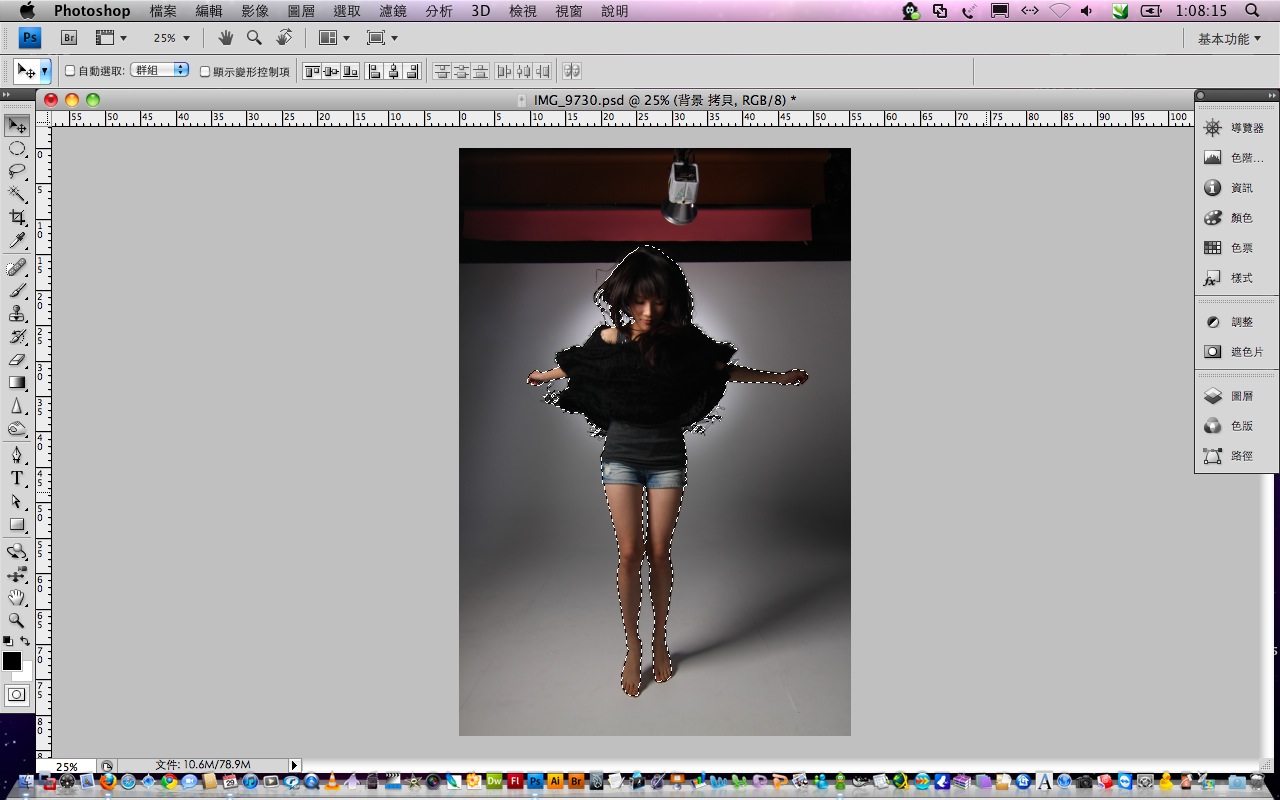Select the Magic Wand tool
Screen dimensions: 1280x800
click(x=17, y=194)
